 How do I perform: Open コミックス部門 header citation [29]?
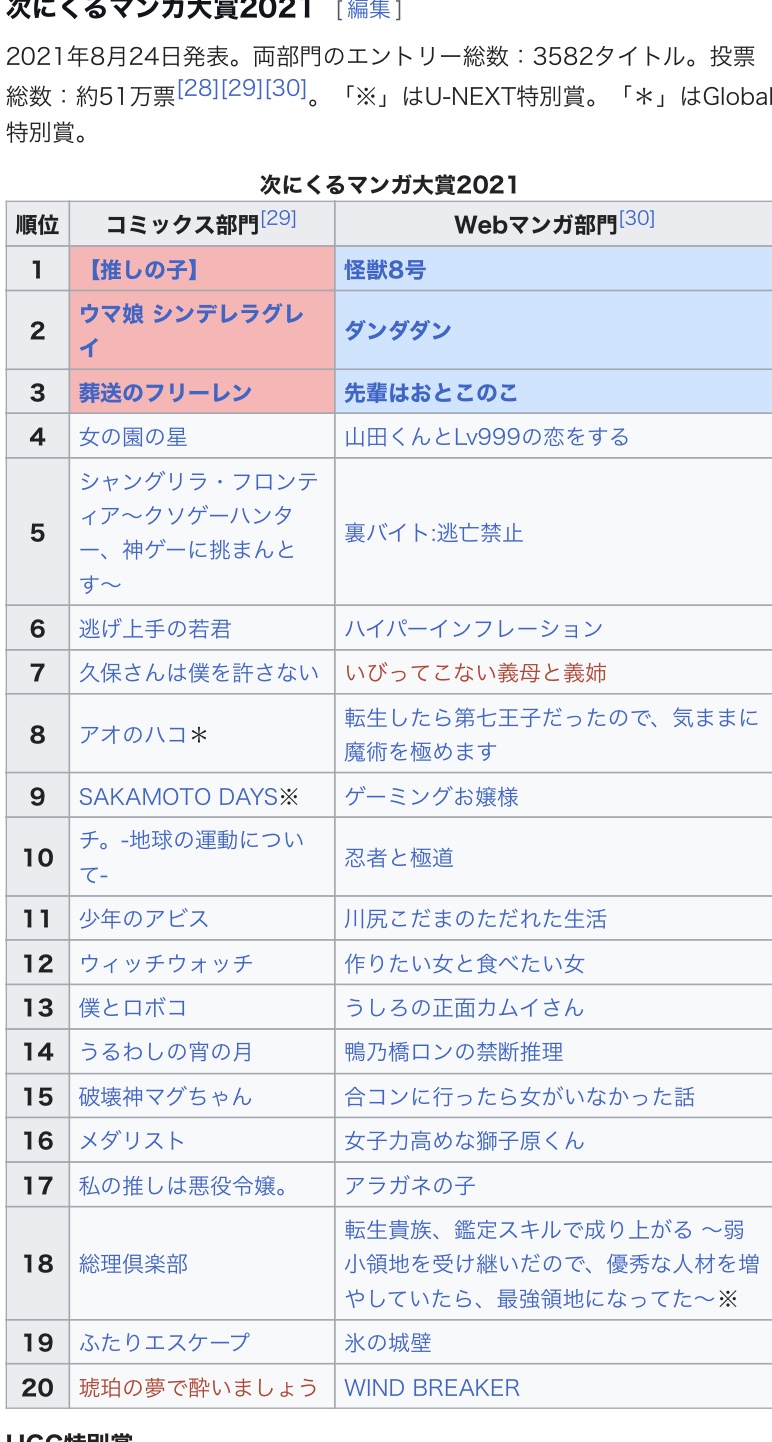click(278, 218)
